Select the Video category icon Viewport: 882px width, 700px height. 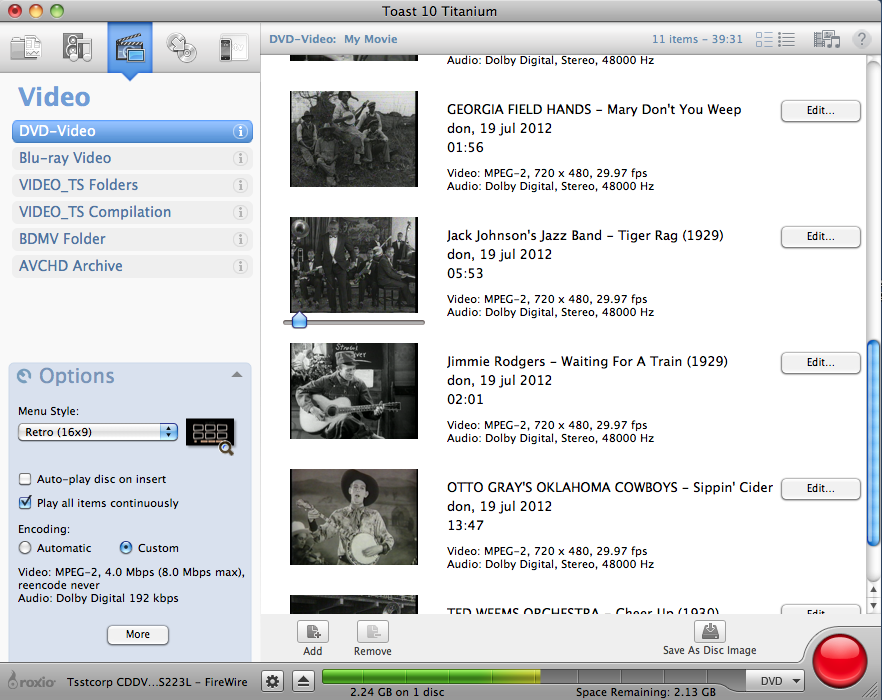pyautogui.click(x=130, y=48)
